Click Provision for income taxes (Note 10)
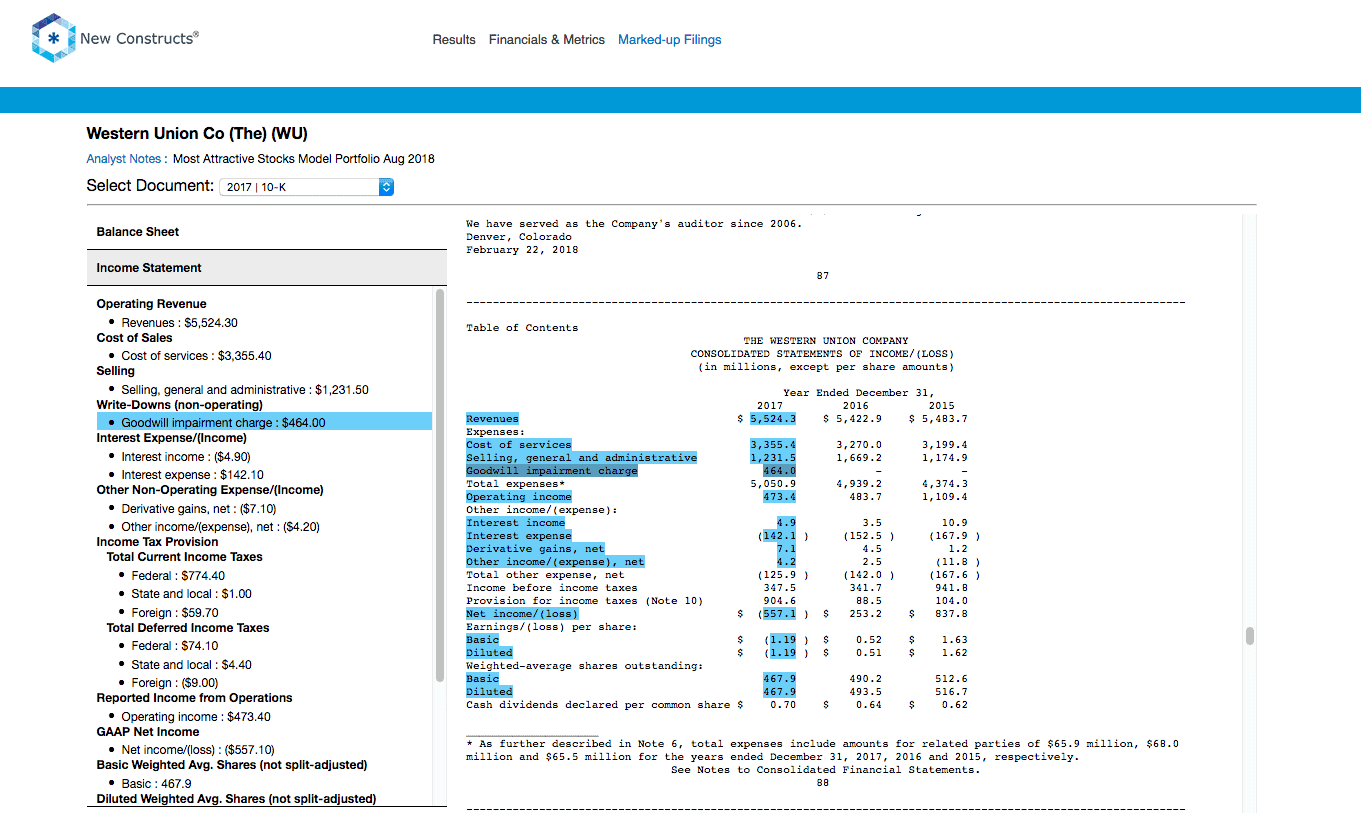The height and width of the screenshot is (813, 1361). [585, 601]
